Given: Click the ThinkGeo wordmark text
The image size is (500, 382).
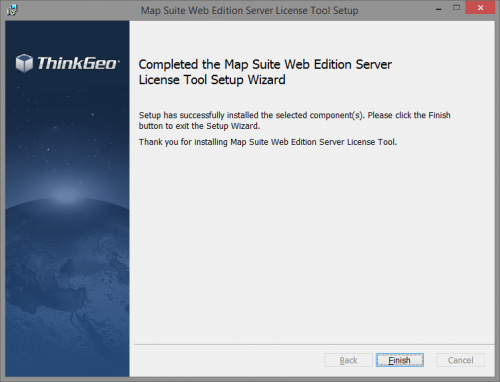Looking at the screenshot, I should pyautogui.click(x=77, y=63).
